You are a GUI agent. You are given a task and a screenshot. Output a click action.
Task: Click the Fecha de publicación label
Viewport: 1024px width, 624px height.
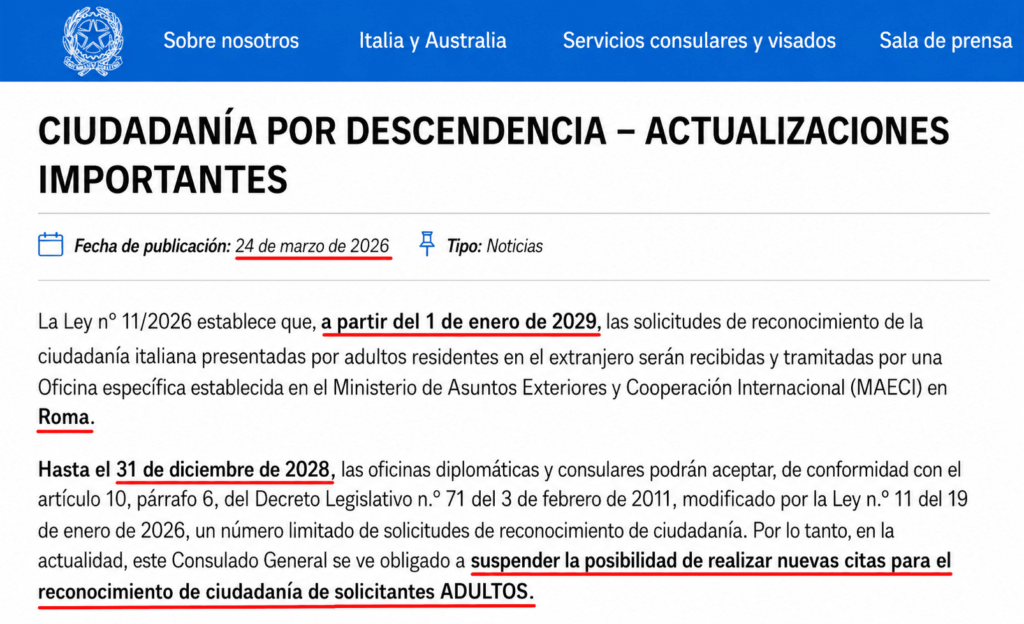point(152,246)
